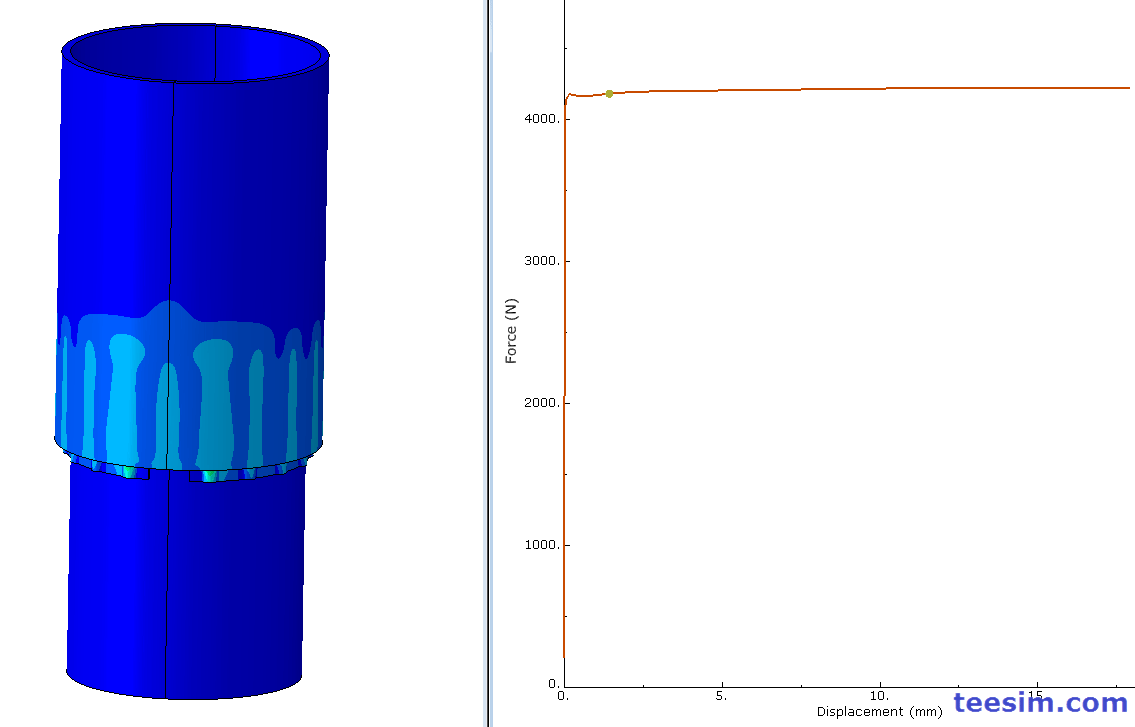Click the yellow marker on the force curve
Image resolution: width=1135 pixels, height=727 pixels.
609,93
